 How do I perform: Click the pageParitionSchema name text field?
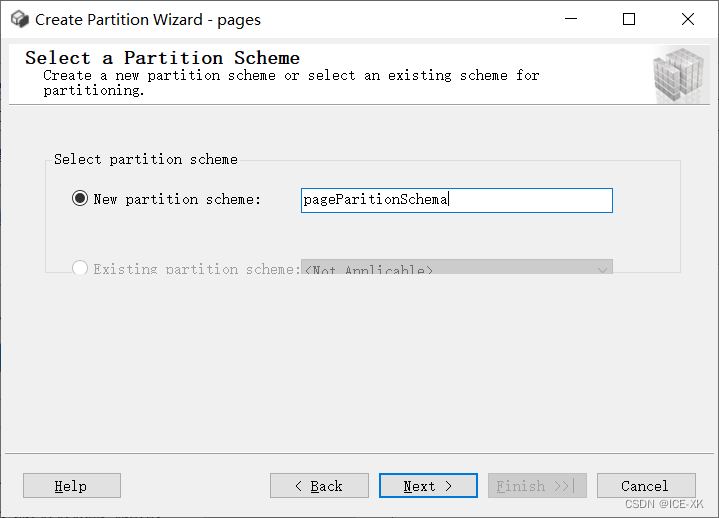pyautogui.click(x=456, y=200)
